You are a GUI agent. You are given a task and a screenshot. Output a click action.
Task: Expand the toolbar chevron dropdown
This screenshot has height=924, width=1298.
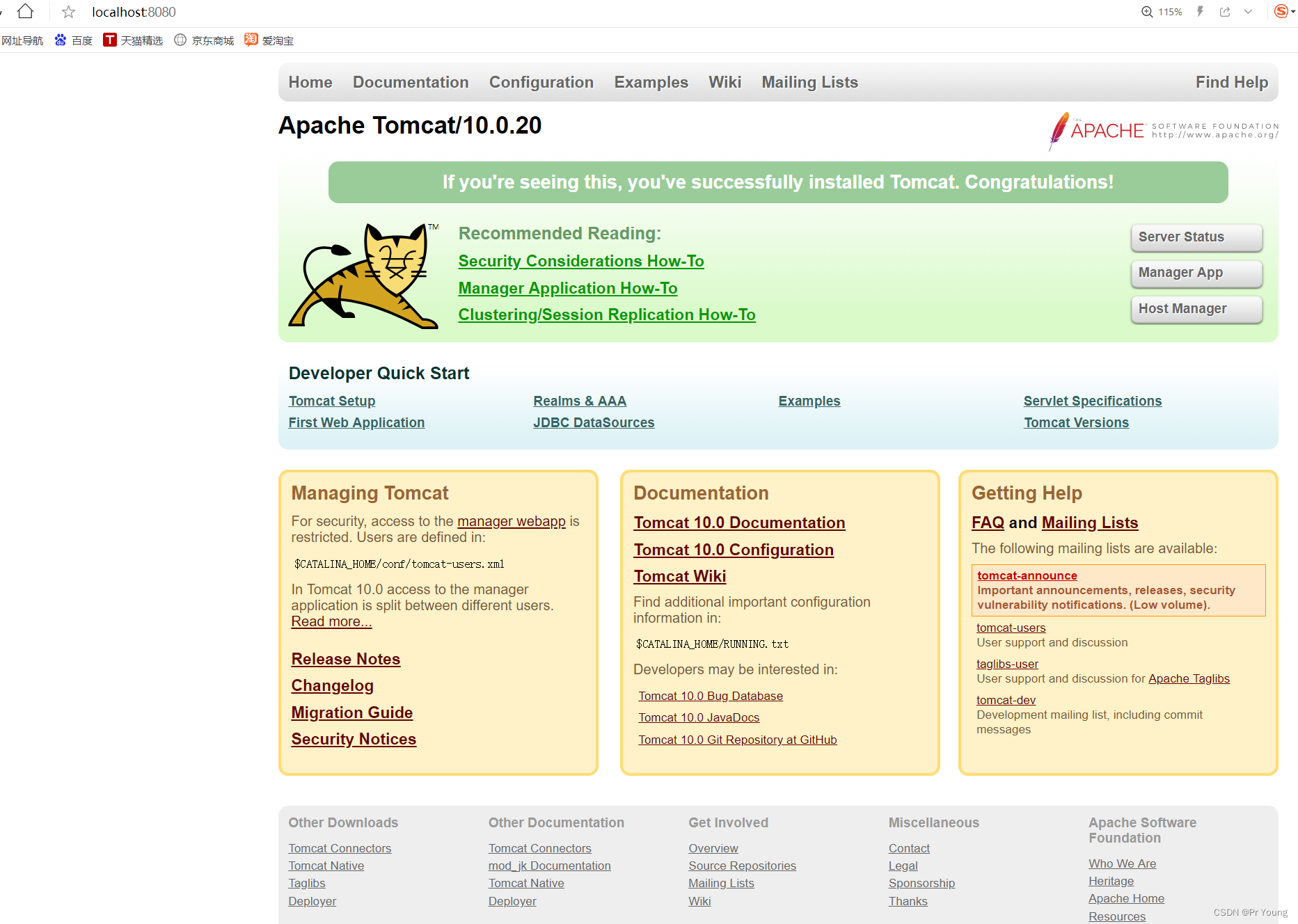click(x=1248, y=12)
